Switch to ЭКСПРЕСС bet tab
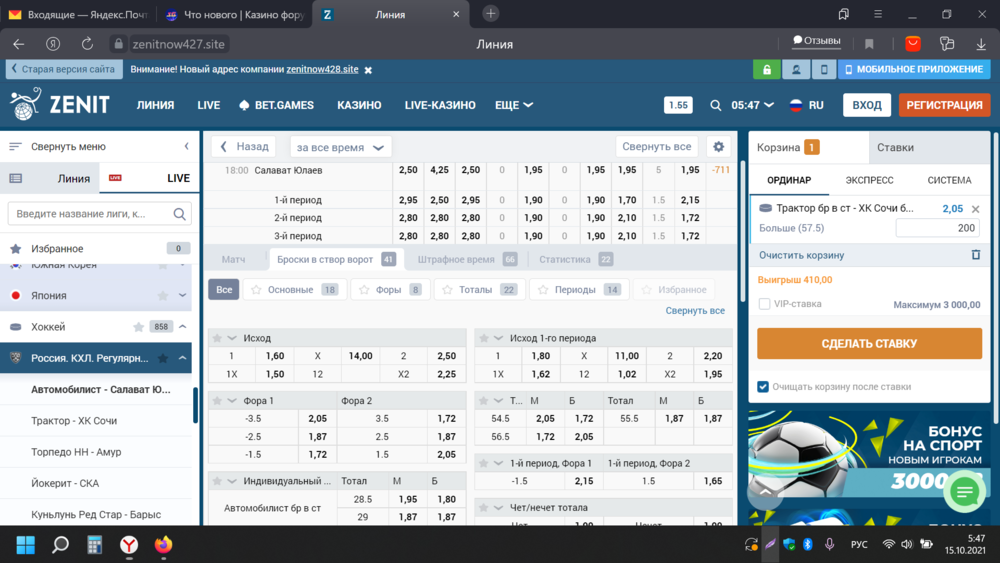The width and height of the screenshot is (1000, 563). 869,180
